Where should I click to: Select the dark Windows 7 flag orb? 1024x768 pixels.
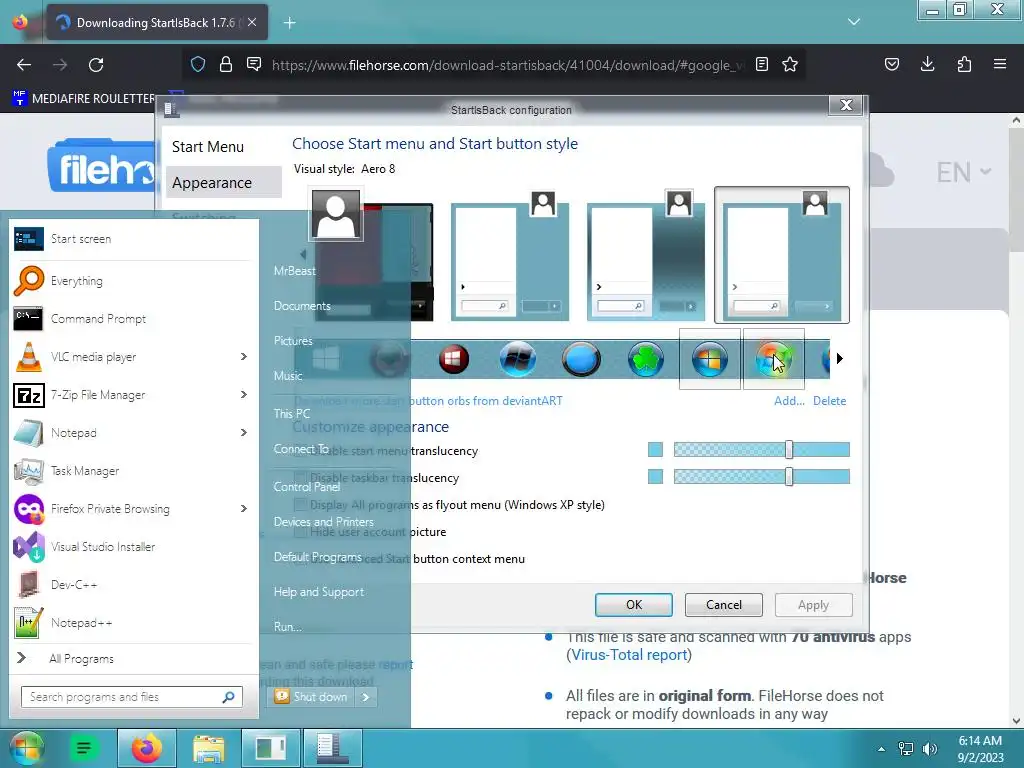pos(517,359)
